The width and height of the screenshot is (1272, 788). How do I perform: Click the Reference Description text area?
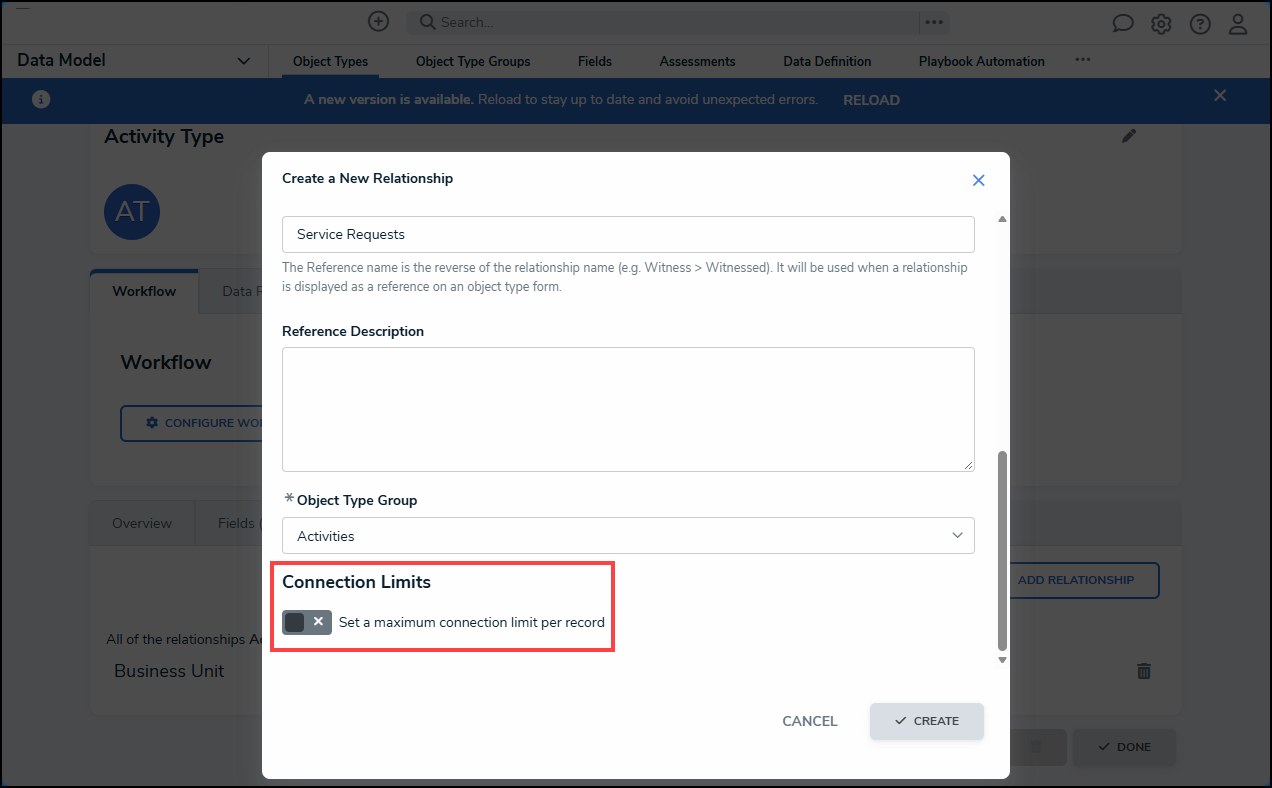click(628, 409)
